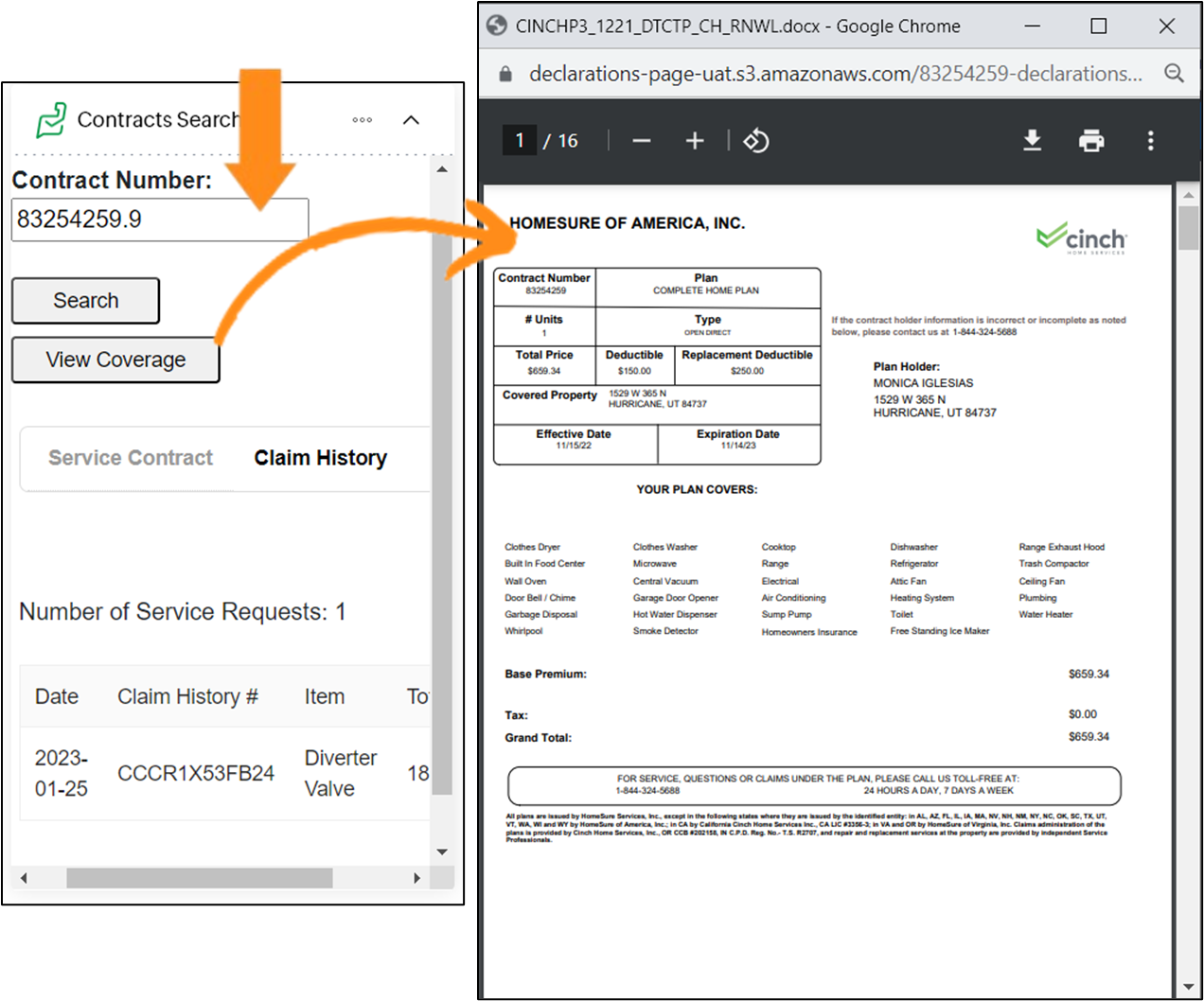Viewport: 1204px width, 1001px height.
Task: Click HOMESURE OF AMERICA, INC. heading
Action: 627,223
